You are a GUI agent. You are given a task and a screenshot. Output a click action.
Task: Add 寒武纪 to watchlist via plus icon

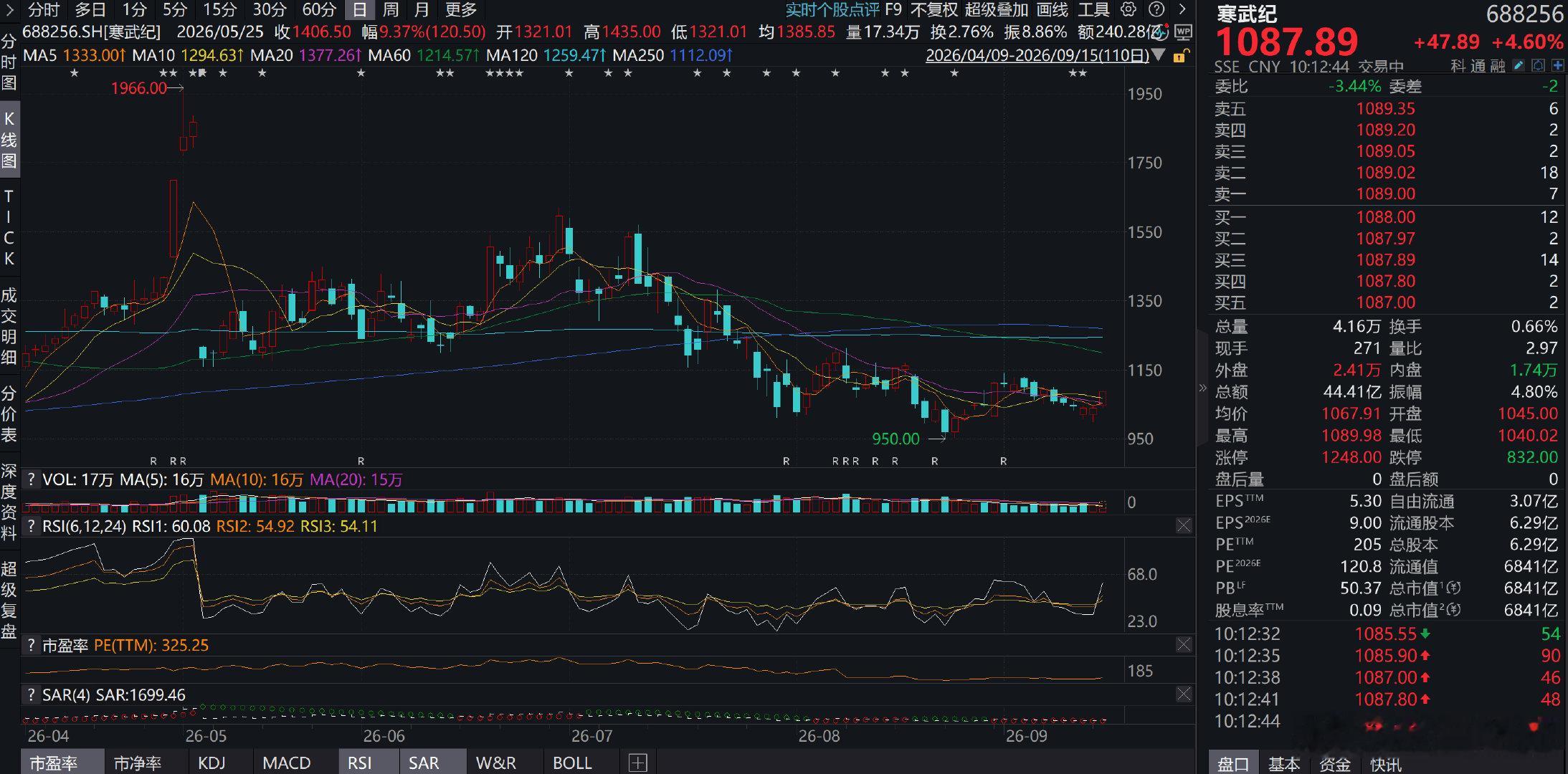click(1557, 66)
